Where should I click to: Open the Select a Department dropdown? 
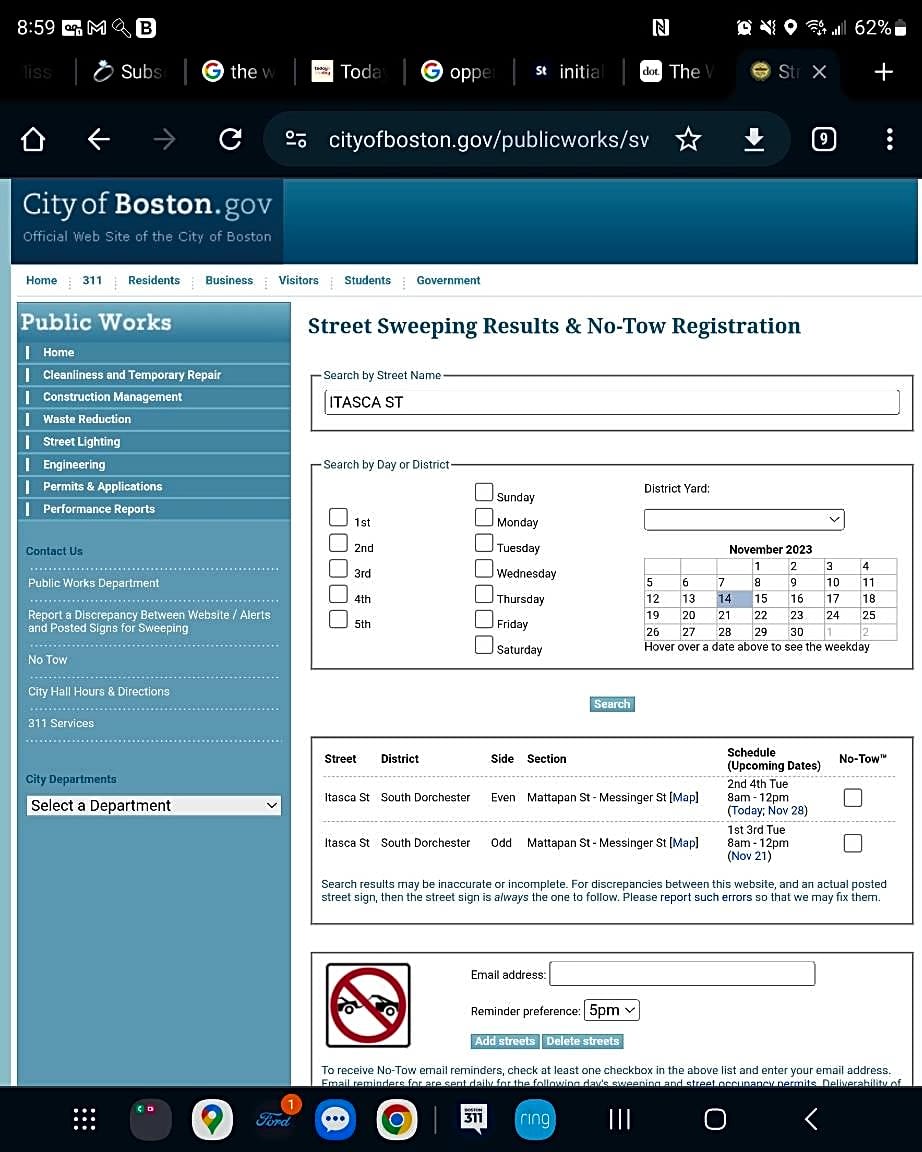(x=154, y=805)
